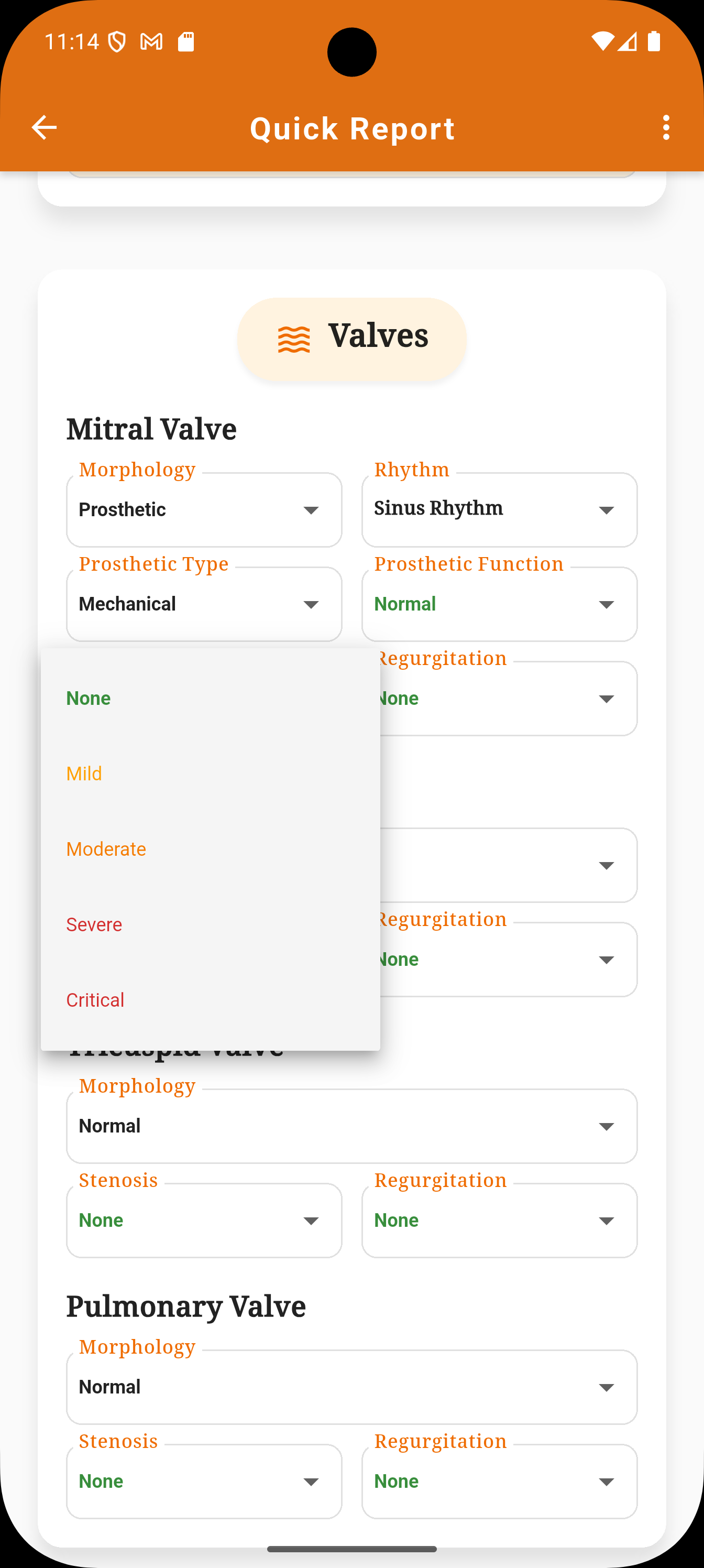This screenshot has width=704, height=1568.
Task: Tap the Valves waves icon
Action: pyautogui.click(x=294, y=339)
